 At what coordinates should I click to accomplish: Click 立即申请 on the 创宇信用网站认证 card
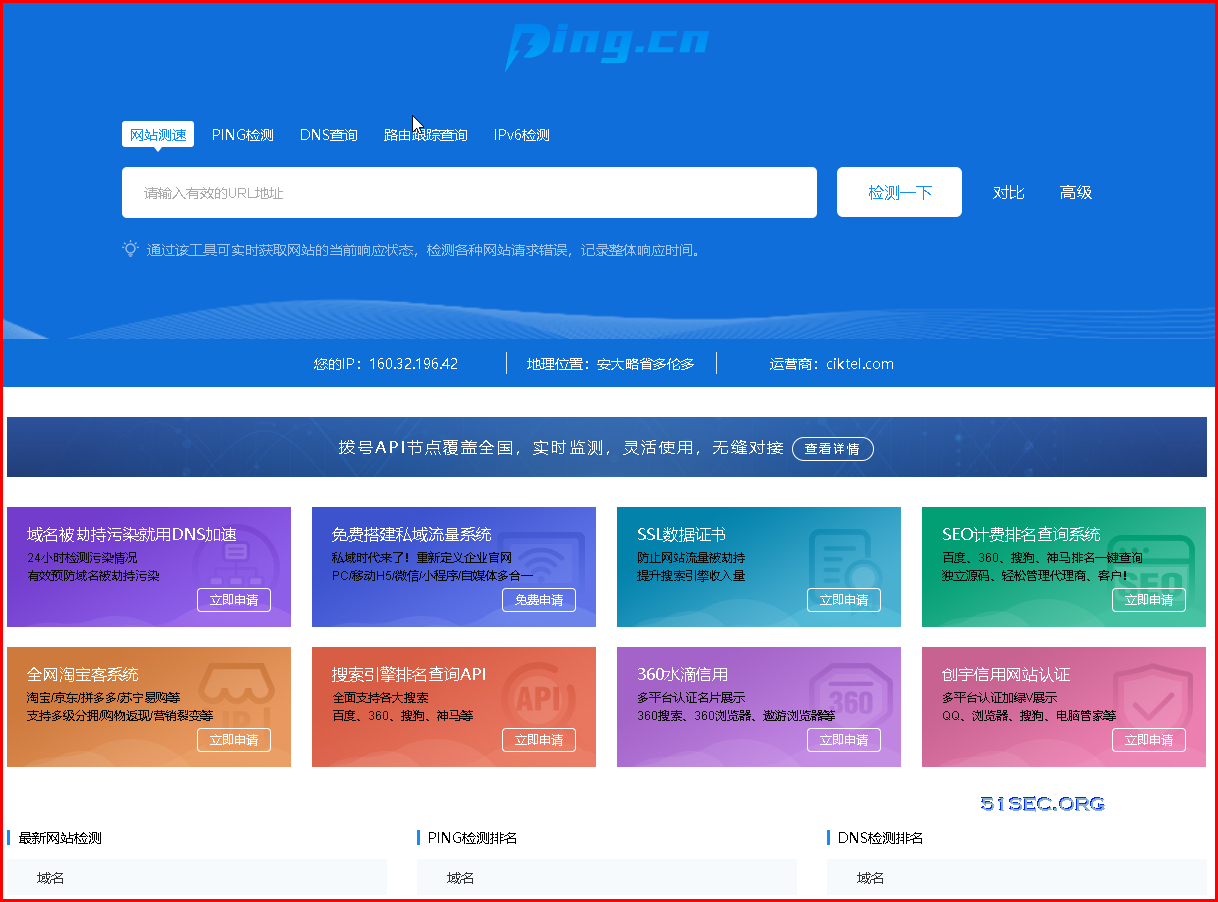tap(1149, 740)
